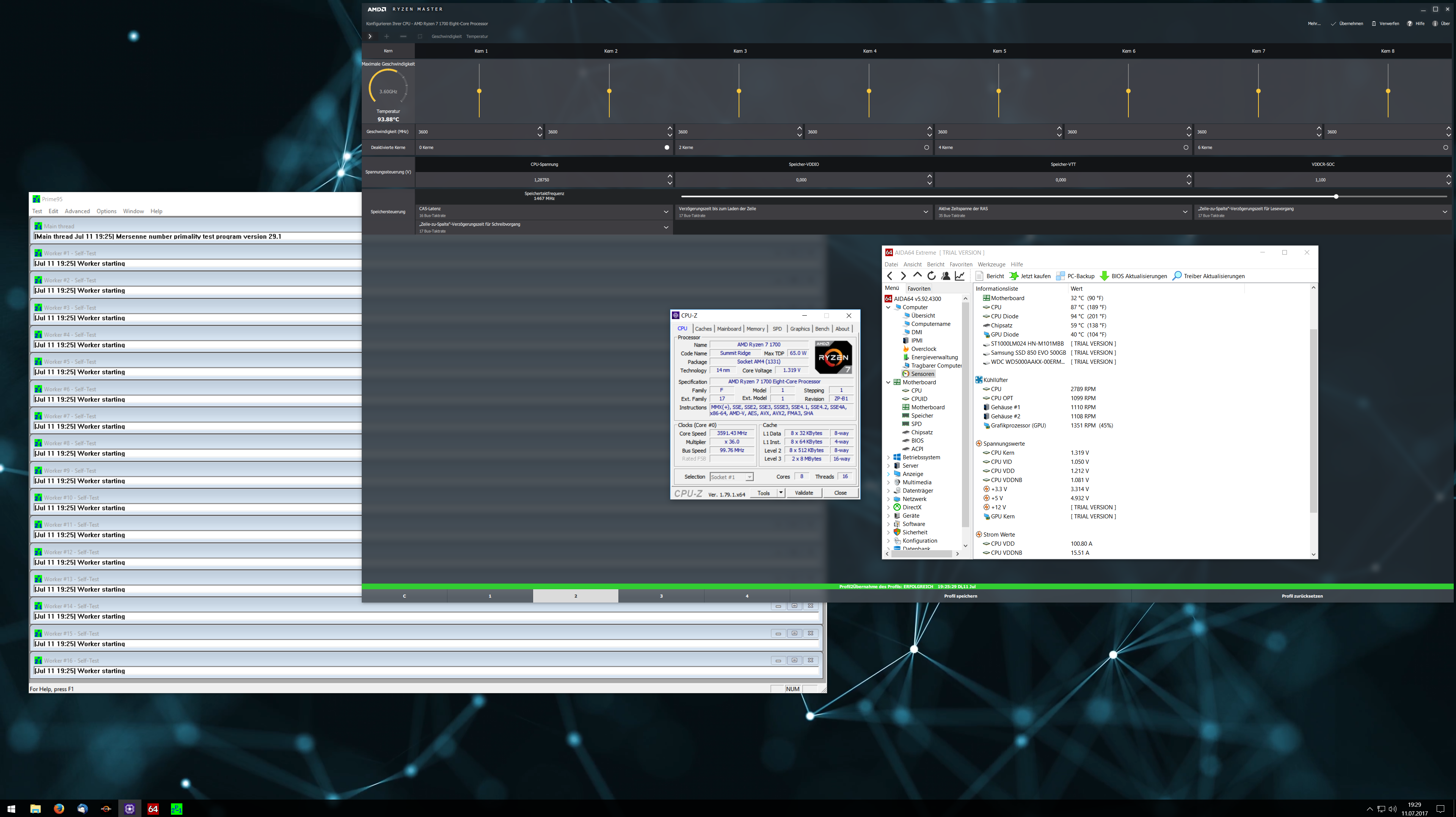
Task: Click the PC-Backup toolbar icon
Action: tap(1061, 276)
